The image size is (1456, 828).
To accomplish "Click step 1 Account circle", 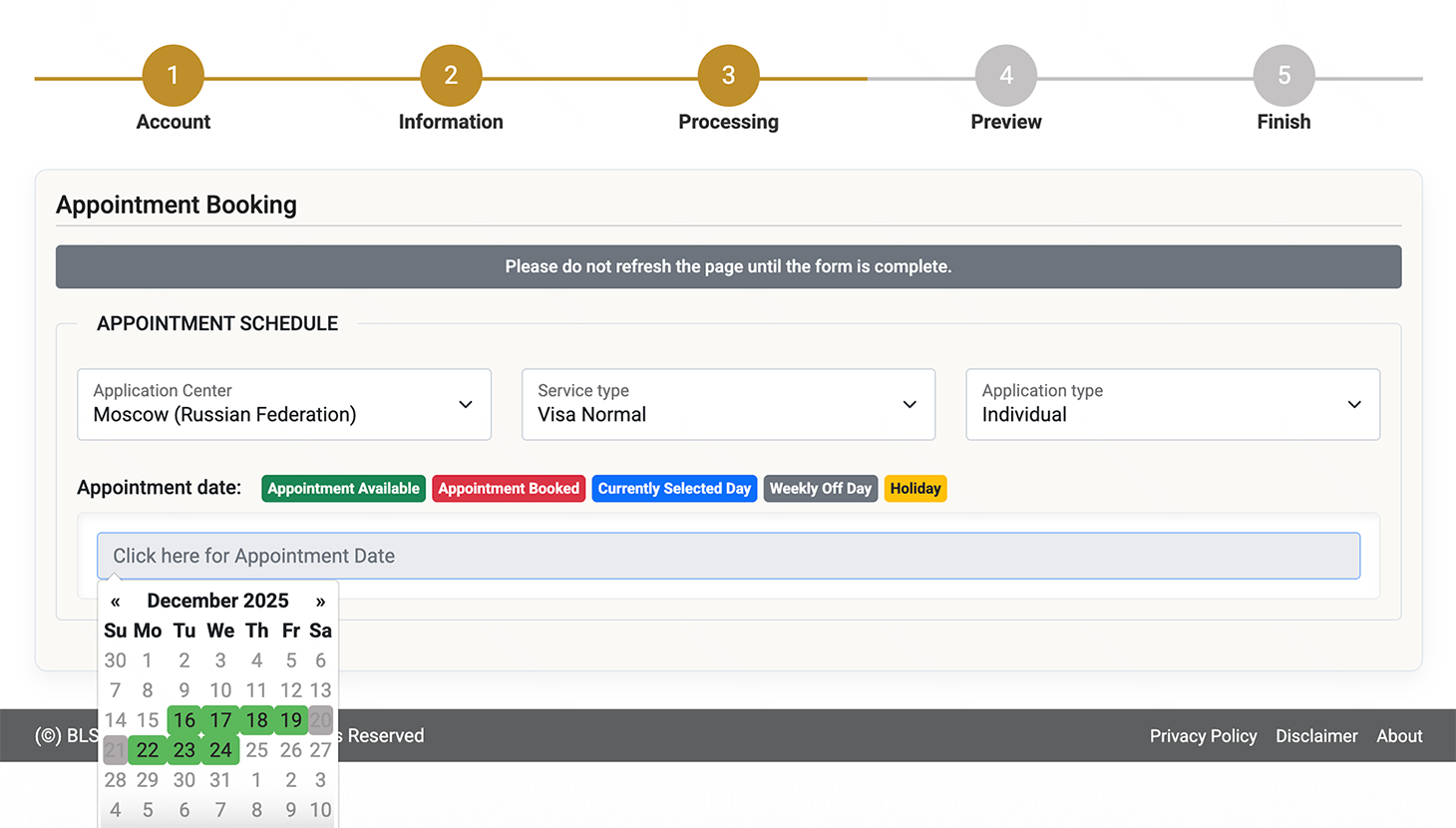I will (173, 76).
